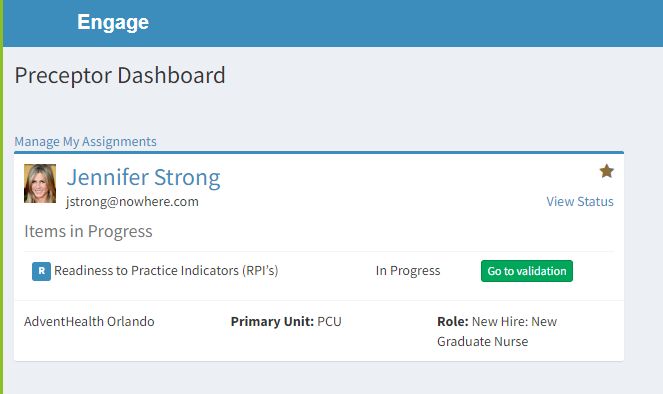Screen dimensions: 663x394
Task: Click the In Progress status text
Action: click(x=408, y=271)
